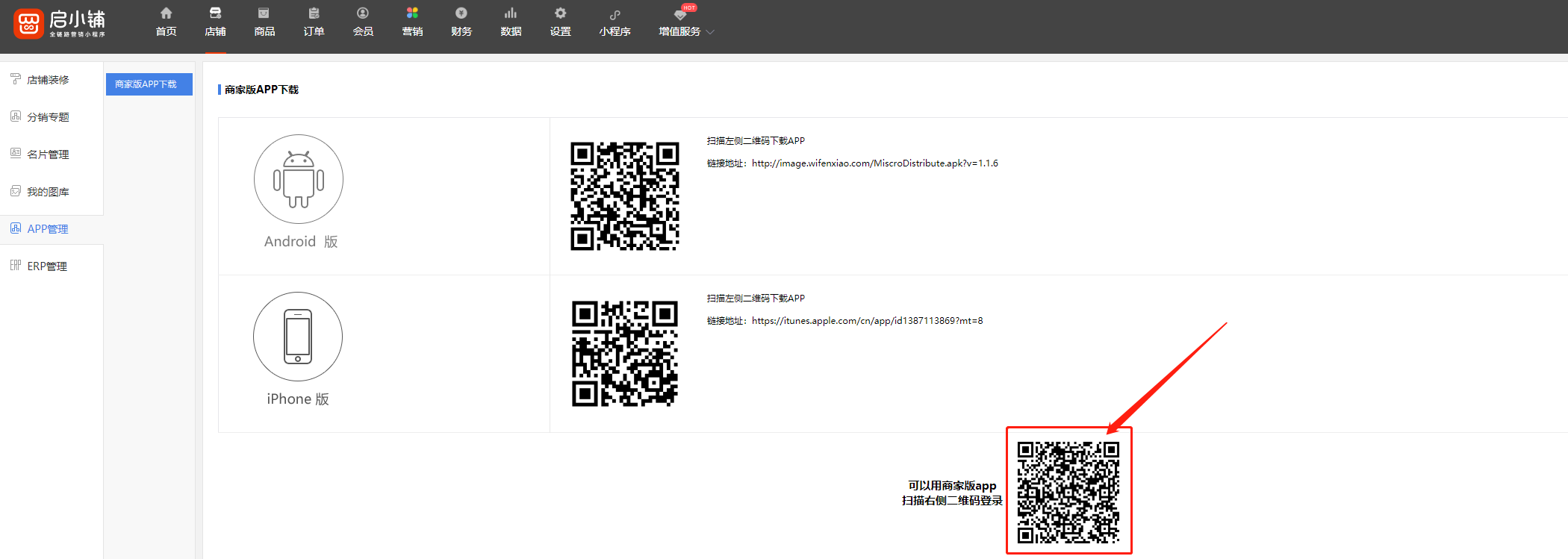This screenshot has width=1568, height=559.
Task: Open the 增值服务 top navigation label
Action: pyautogui.click(x=679, y=31)
